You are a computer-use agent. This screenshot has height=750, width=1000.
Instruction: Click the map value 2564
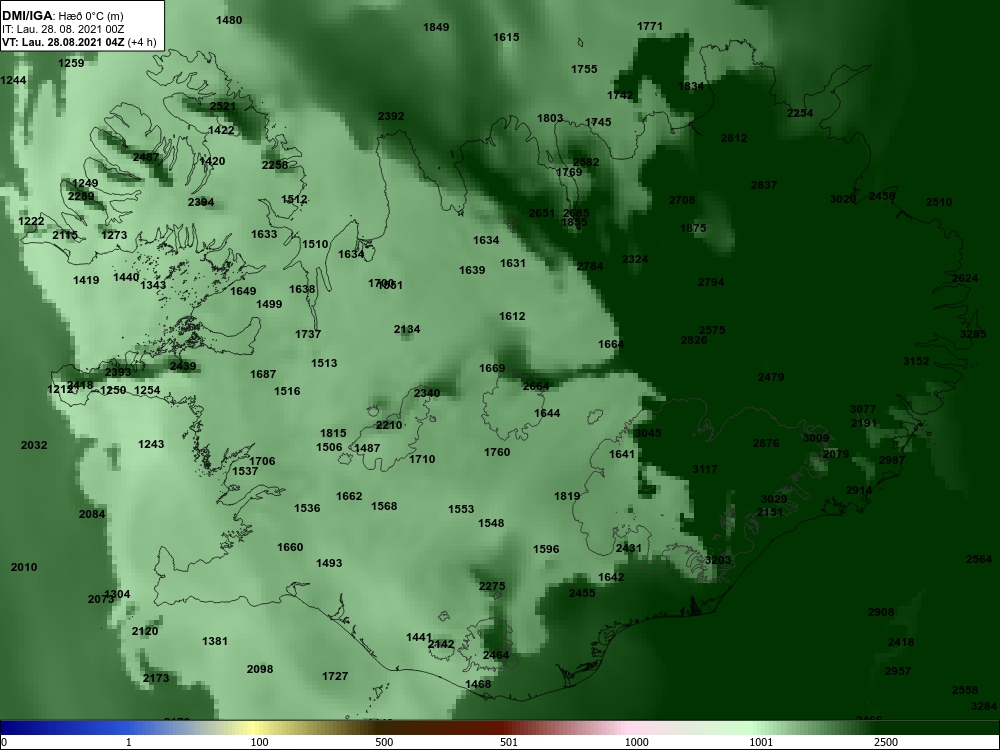(x=979, y=559)
